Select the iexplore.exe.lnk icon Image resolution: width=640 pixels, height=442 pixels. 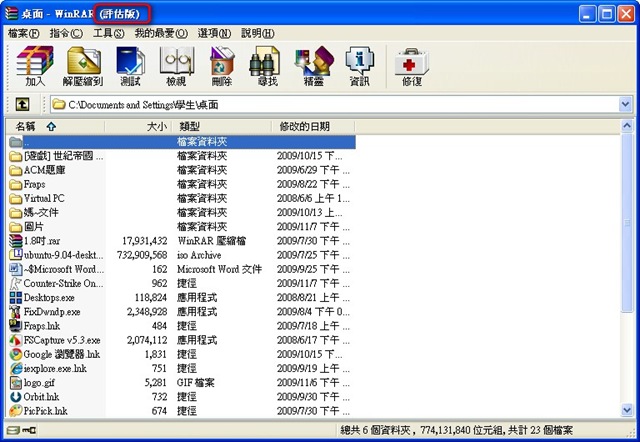tap(16, 368)
